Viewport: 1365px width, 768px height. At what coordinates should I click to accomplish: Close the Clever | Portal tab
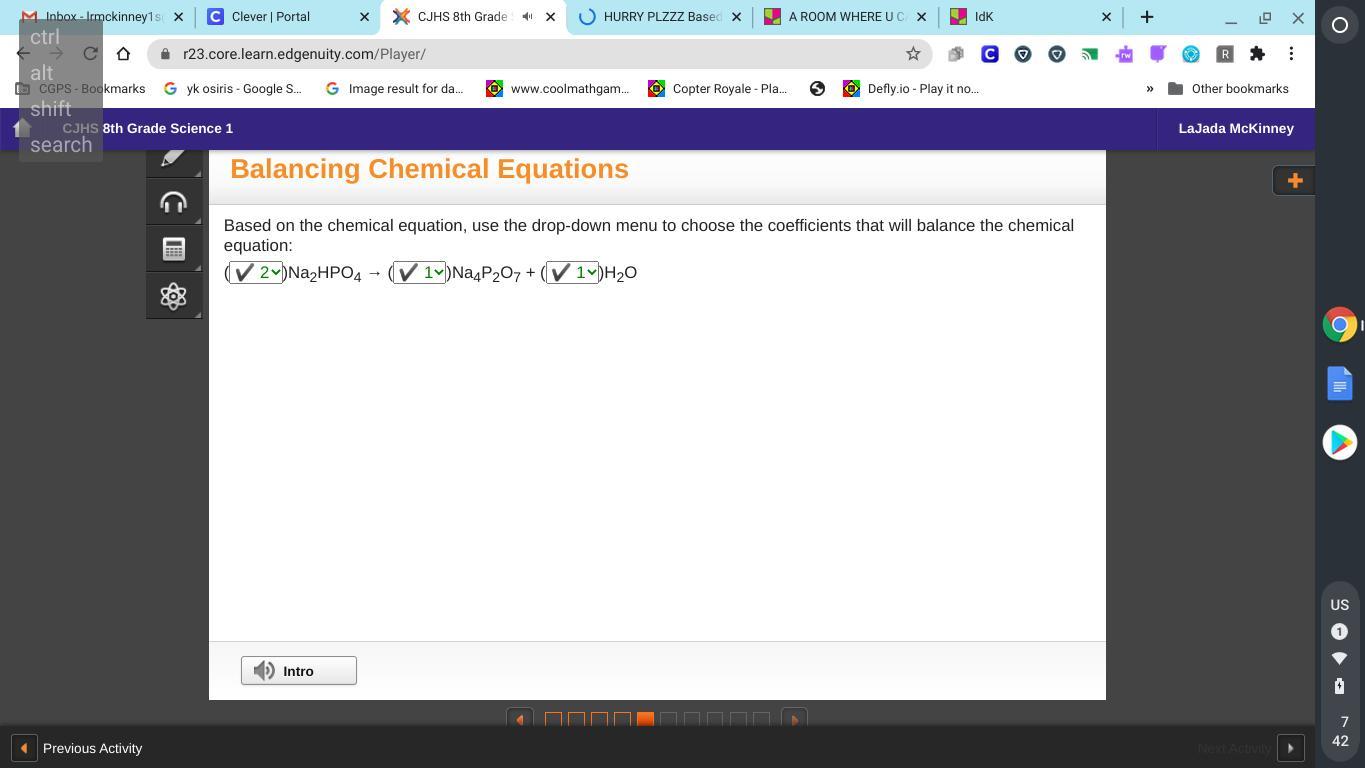tap(364, 17)
